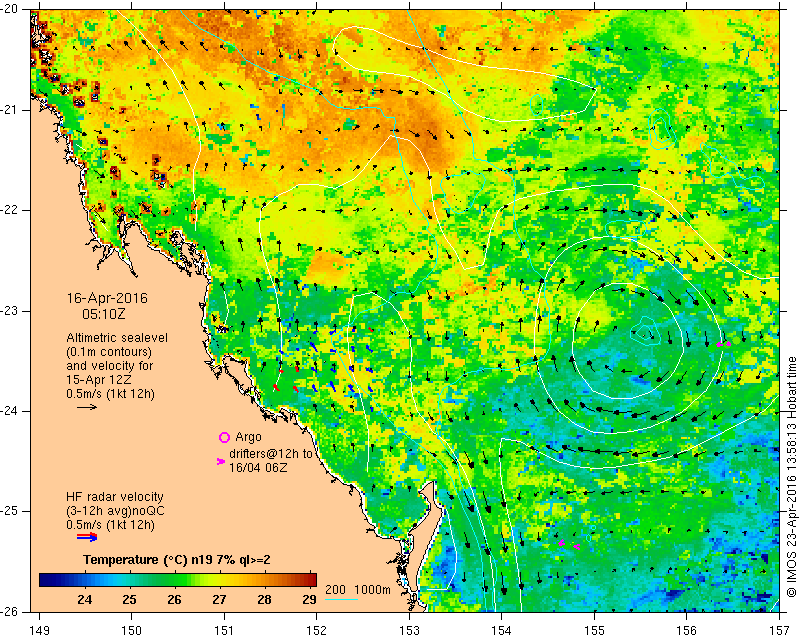Click the '200 1000m' depth contour label
This screenshot has width=800, height=640.
(358, 590)
